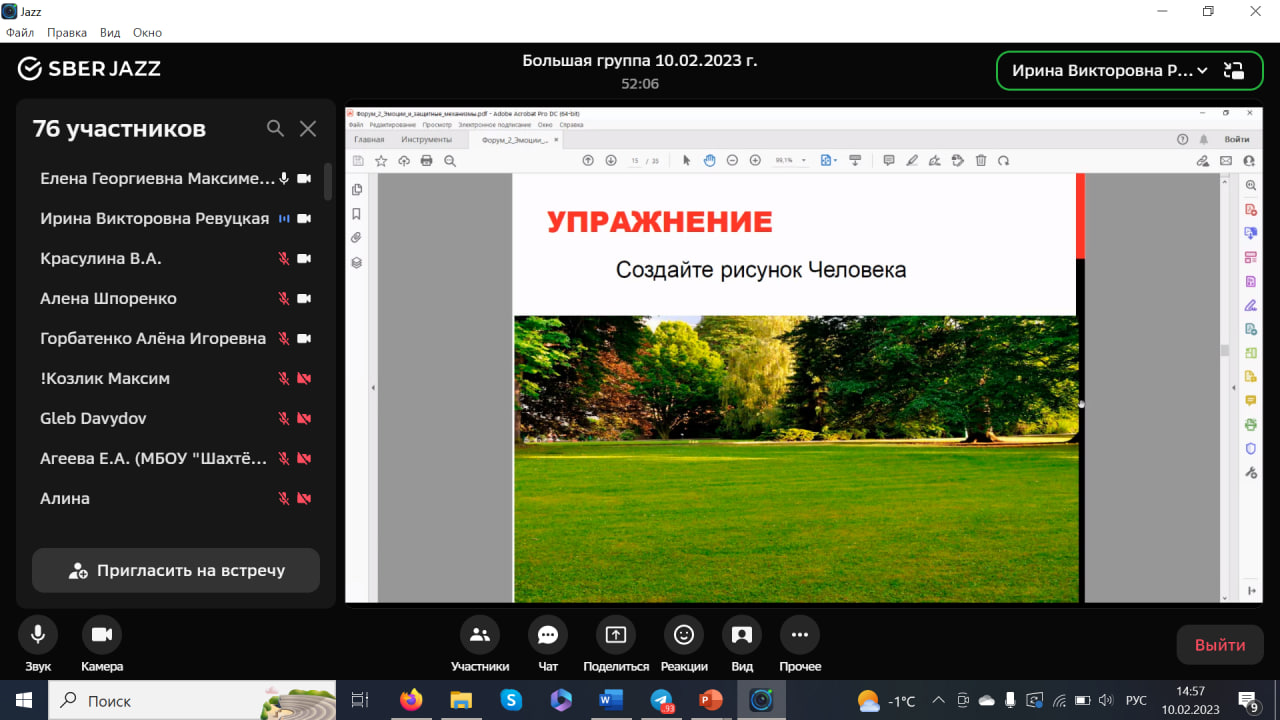1280x720 pixels.
Task: Open the Правка menu in Jazz
Action: click(67, 32)
